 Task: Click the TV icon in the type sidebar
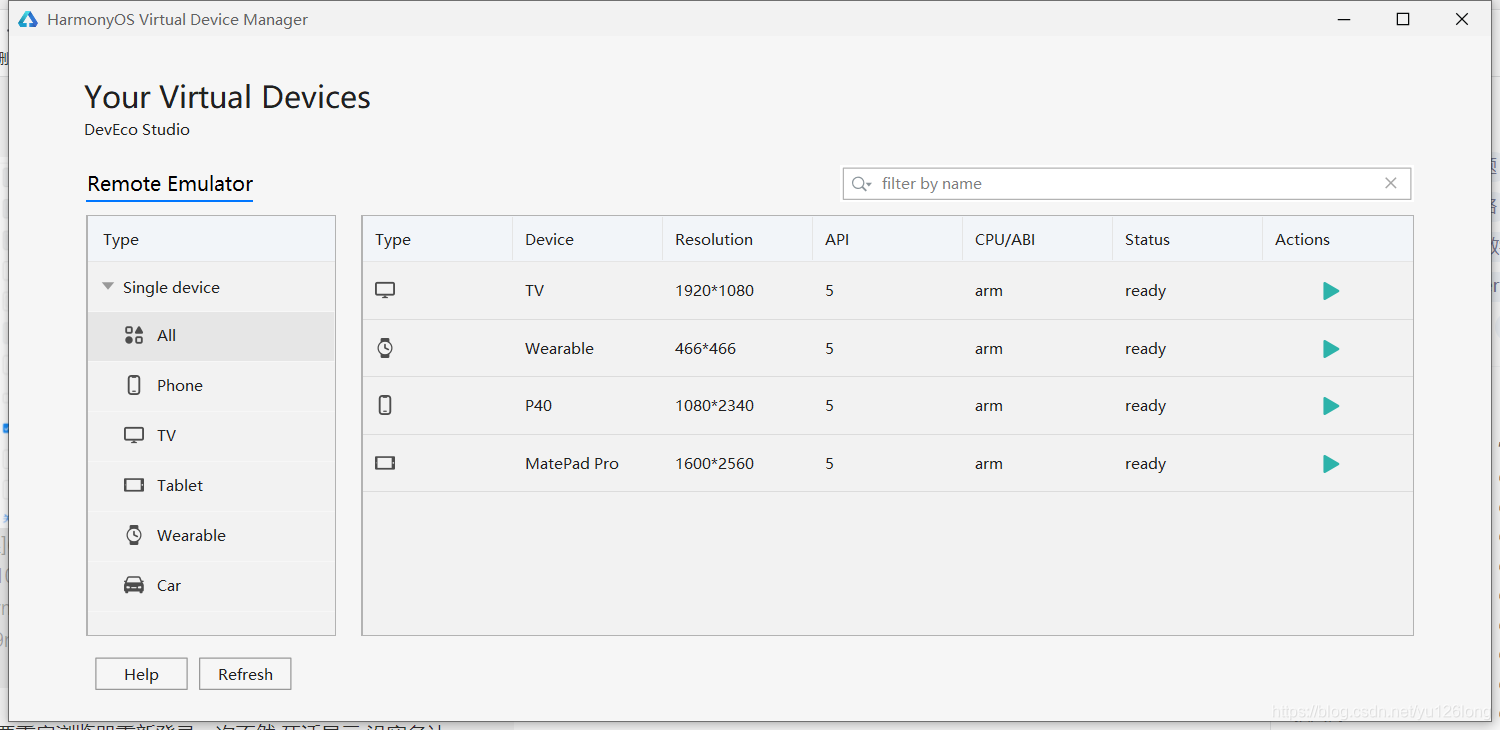pos(134,435)
